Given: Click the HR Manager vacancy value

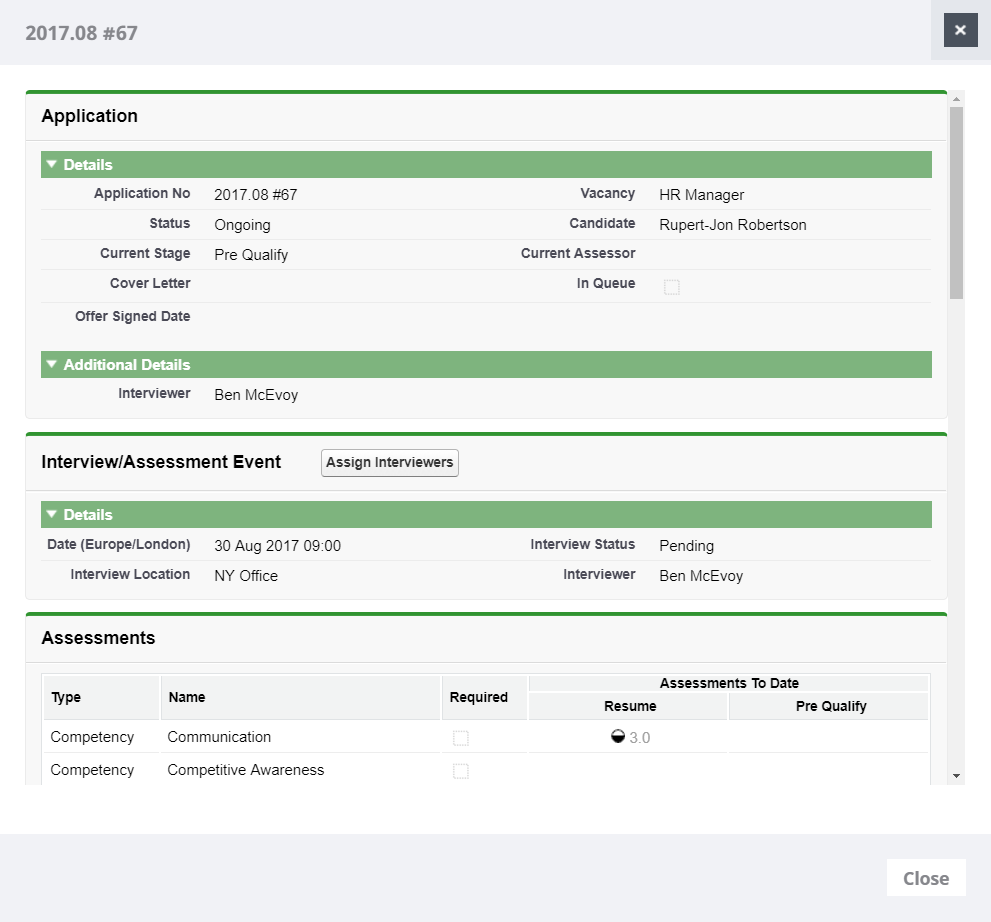Looking at the screenshot, I should click(x=701, y=195).
